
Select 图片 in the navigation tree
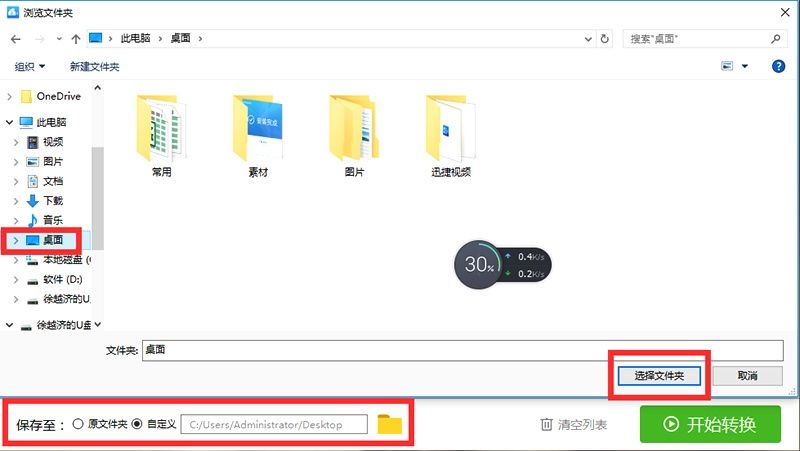[53, 162]
